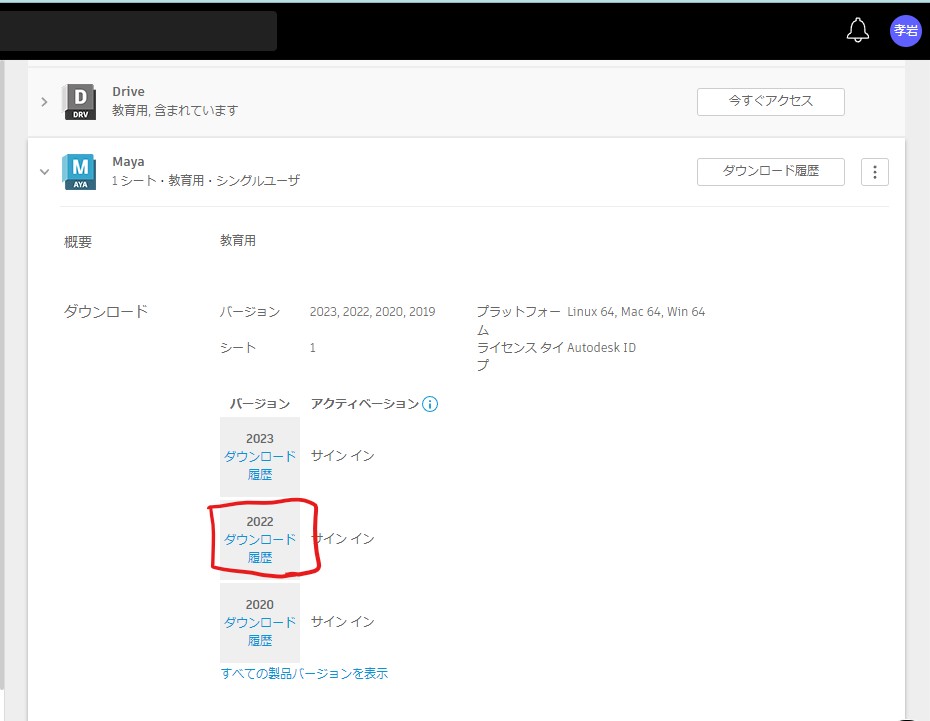Expand the Drive product row
The image size is (930, 721).
(44, 102)
